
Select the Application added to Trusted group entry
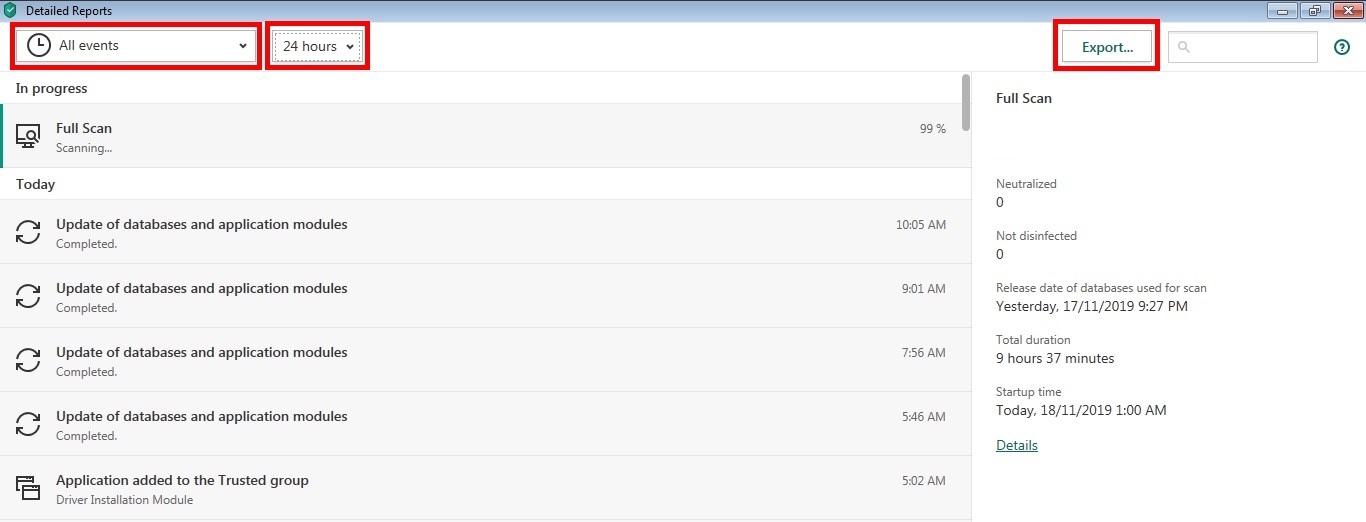[x=480, y=489]
